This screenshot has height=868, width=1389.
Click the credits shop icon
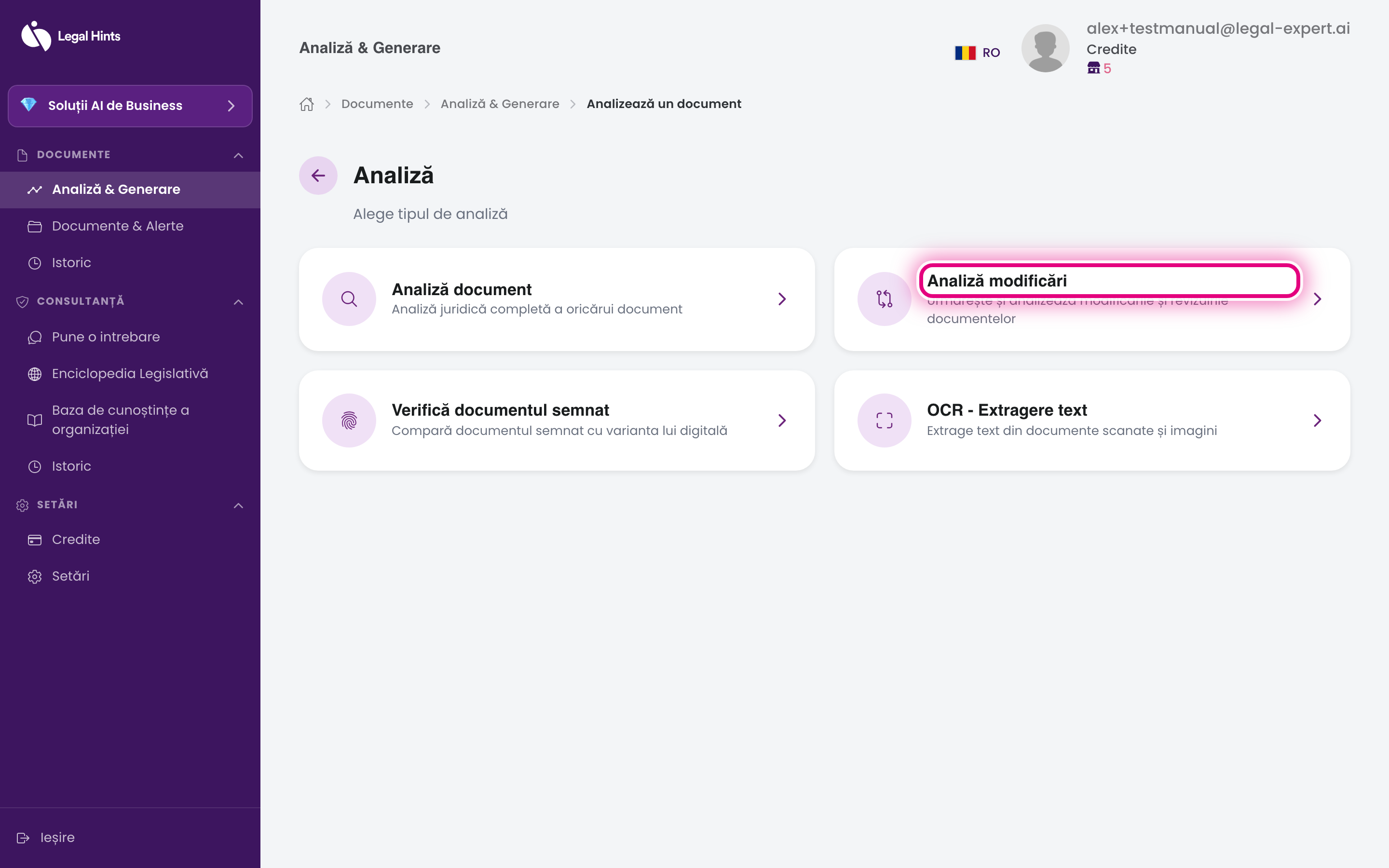coord(1093,68)
